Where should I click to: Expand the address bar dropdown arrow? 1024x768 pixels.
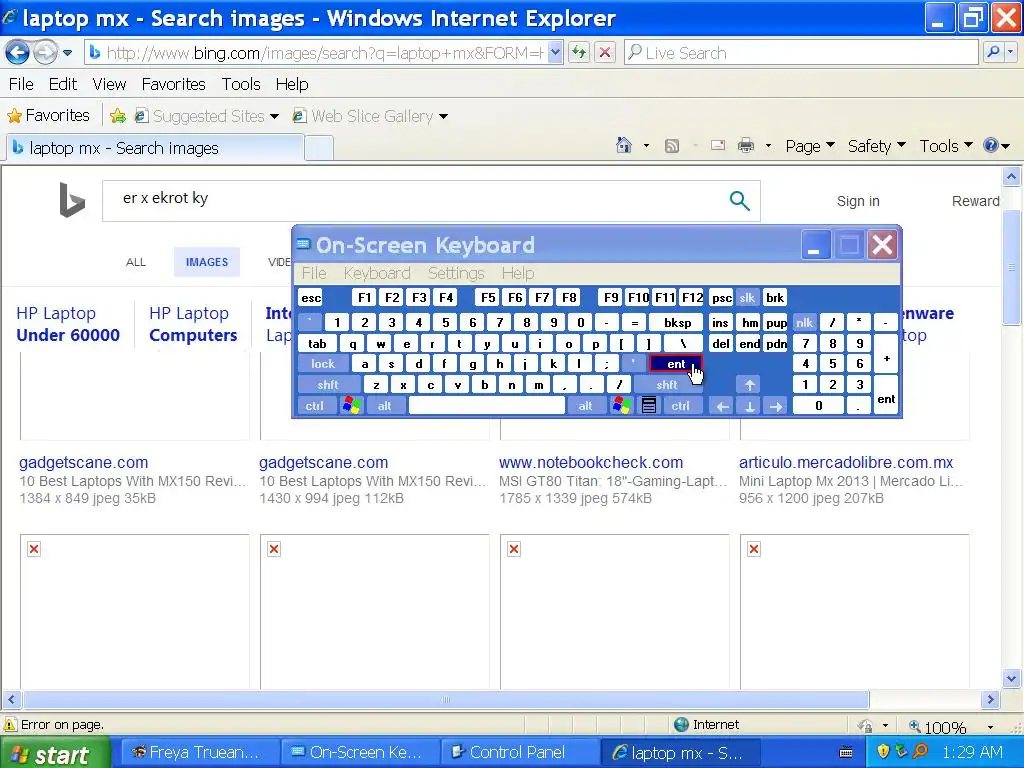tap(554, 52)
